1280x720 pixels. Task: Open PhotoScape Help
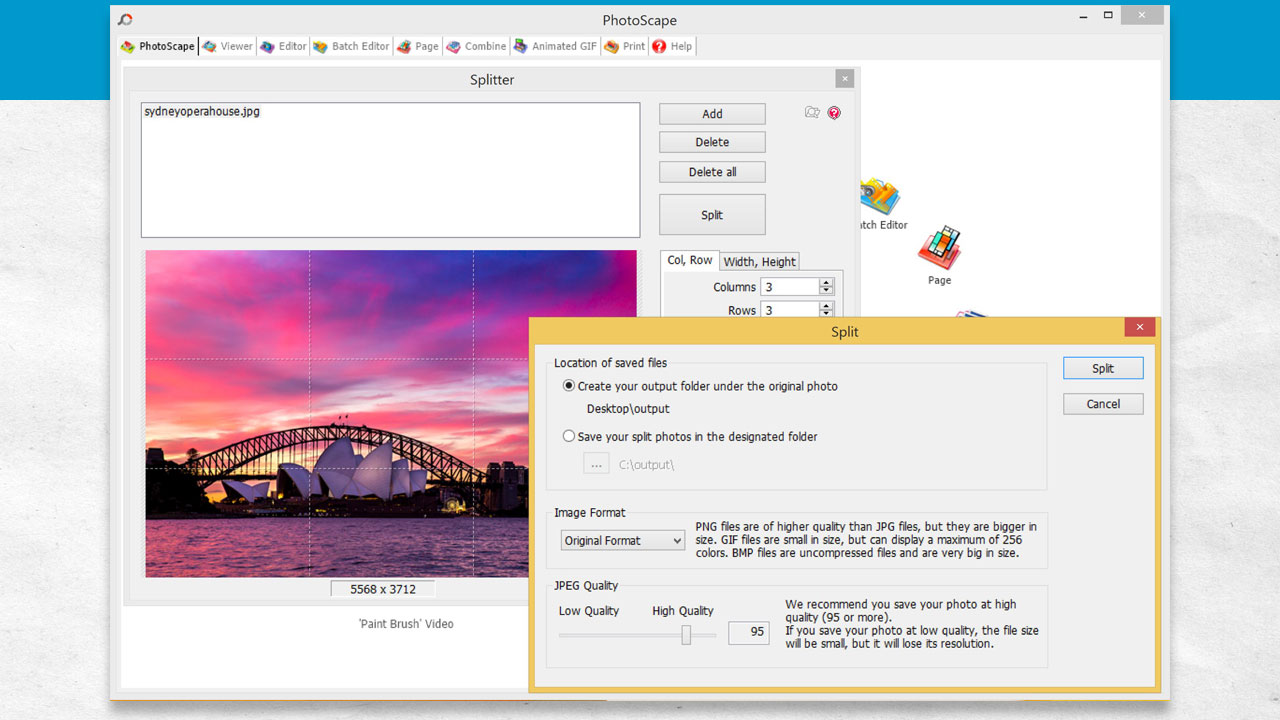point(672,46)
